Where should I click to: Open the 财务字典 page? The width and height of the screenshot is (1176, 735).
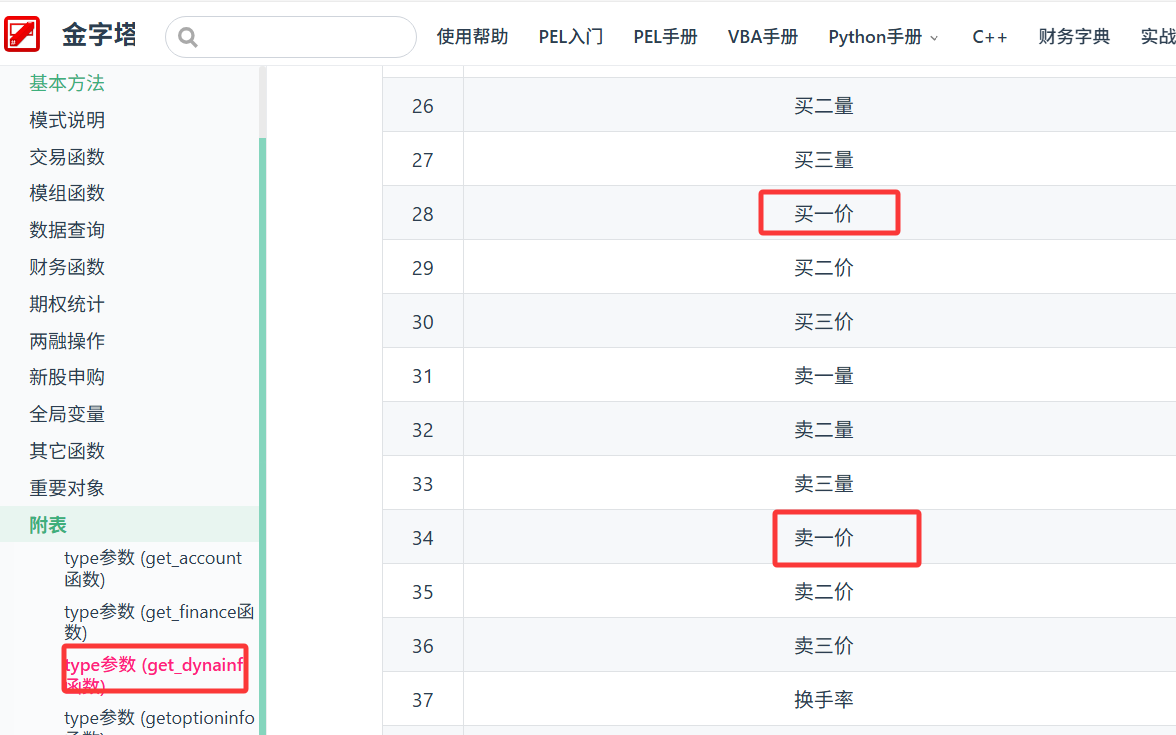1074,37
